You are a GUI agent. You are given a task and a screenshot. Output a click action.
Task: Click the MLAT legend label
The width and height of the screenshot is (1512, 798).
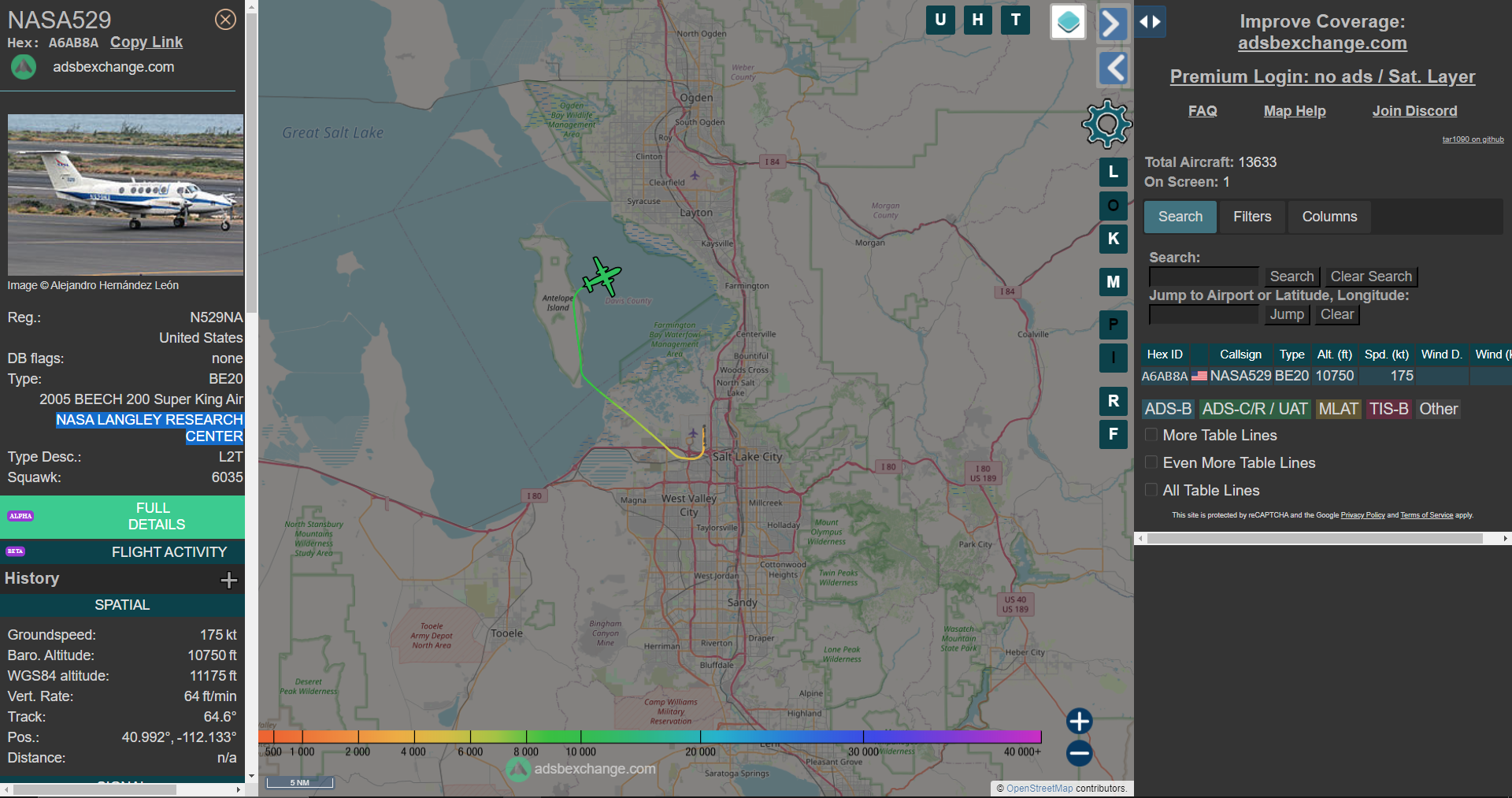[x=1339, y=409]
